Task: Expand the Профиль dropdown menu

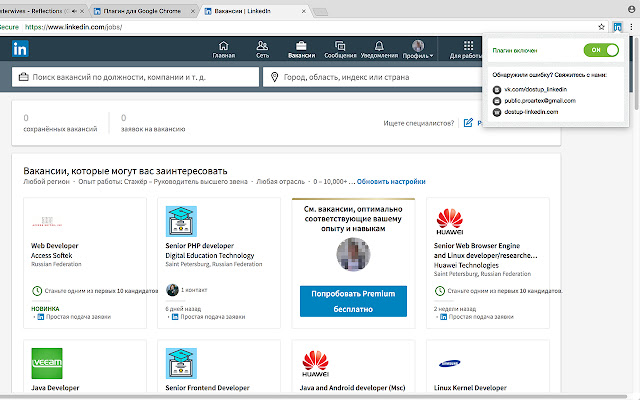Action: click(x=418, y=50)
